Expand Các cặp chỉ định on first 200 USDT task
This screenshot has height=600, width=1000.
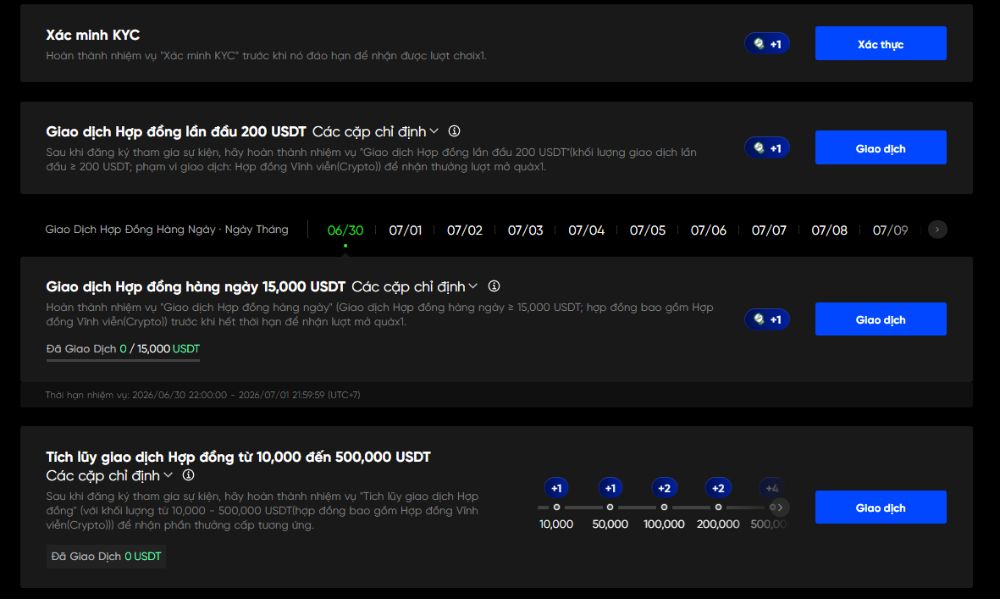coord(375,131)
